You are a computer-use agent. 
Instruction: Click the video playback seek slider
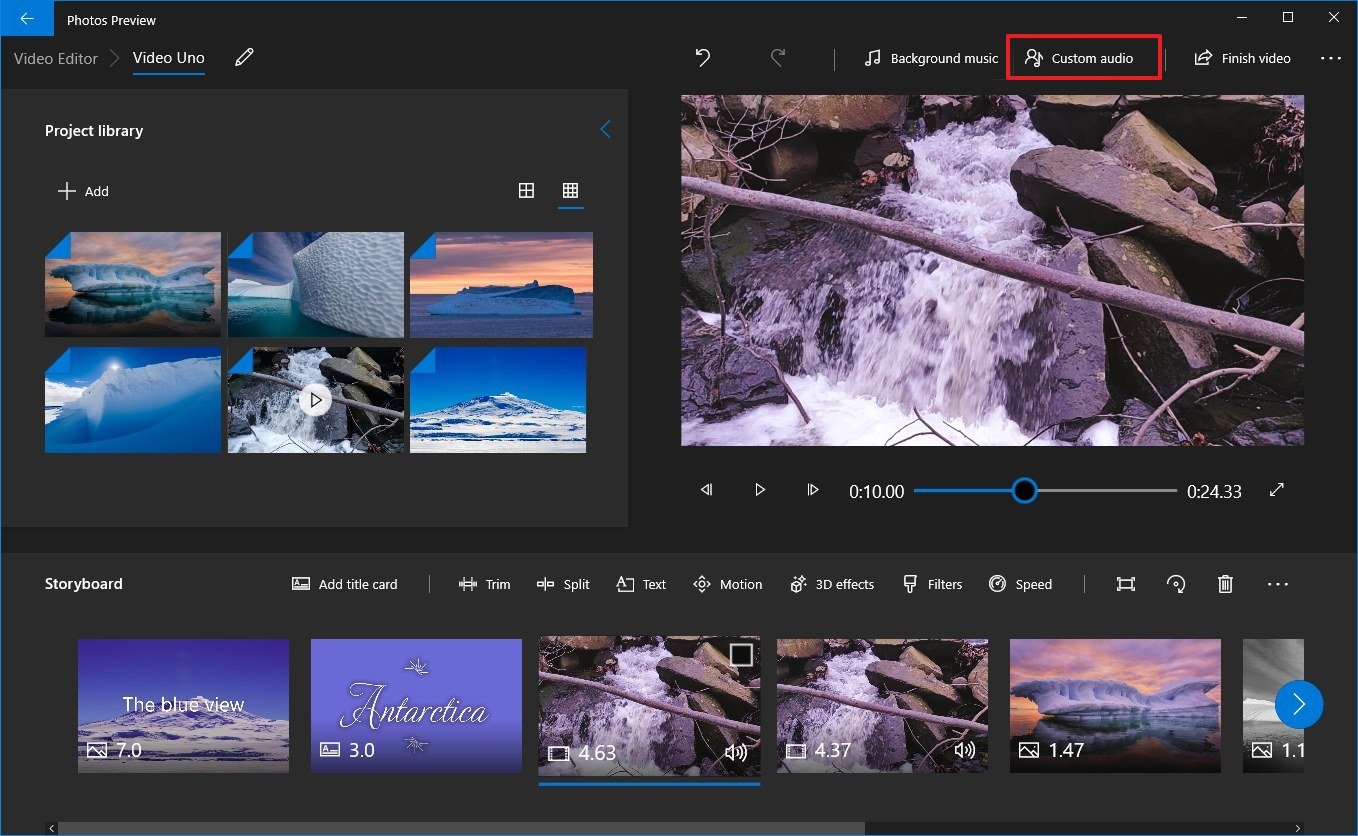[x=1045, y=490]
